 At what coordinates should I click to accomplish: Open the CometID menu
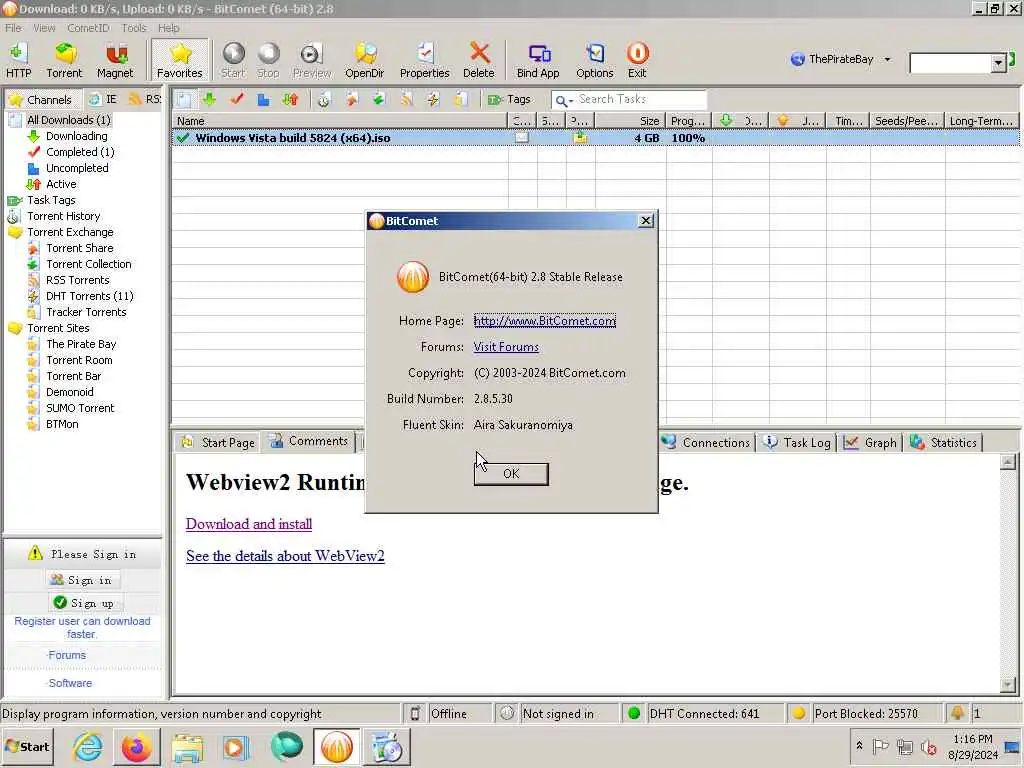click(x=88, y=28)
